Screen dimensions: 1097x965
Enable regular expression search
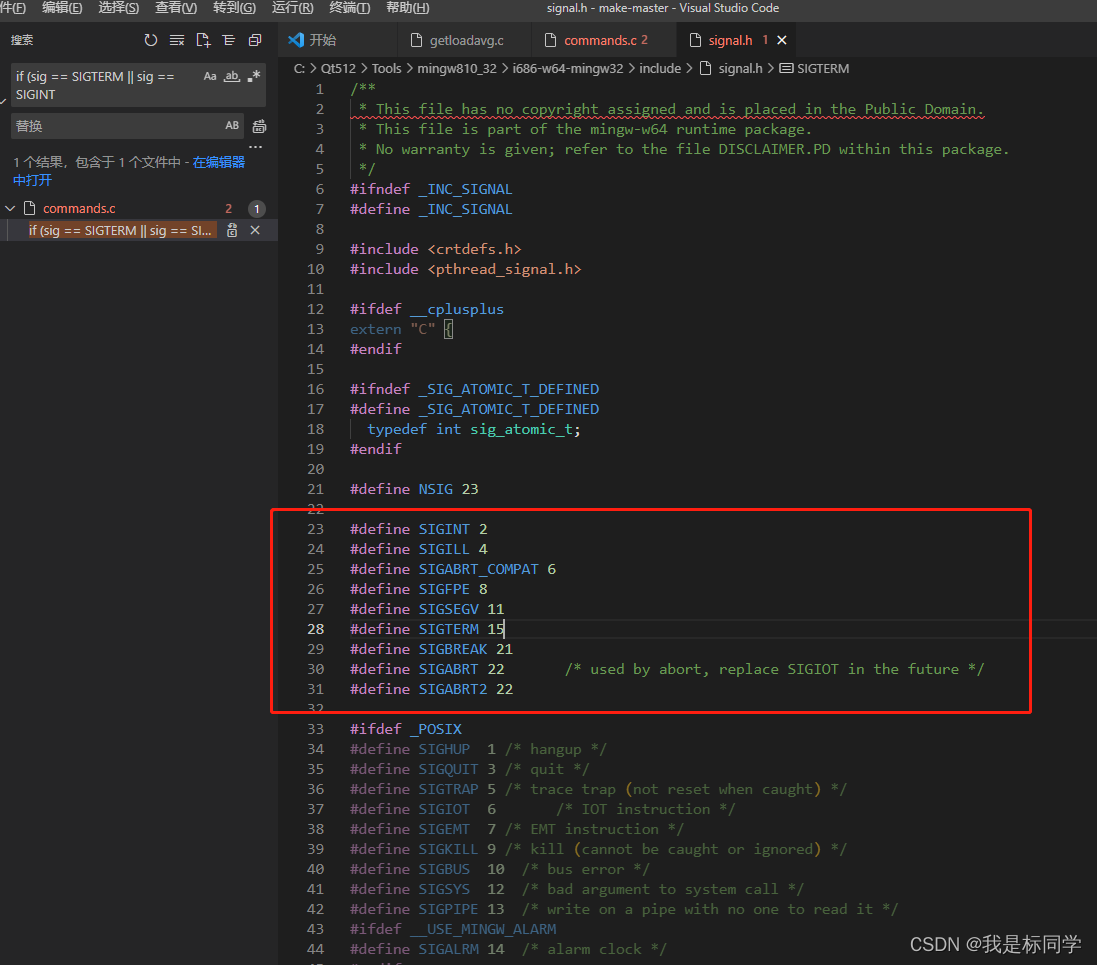point(253,76)
